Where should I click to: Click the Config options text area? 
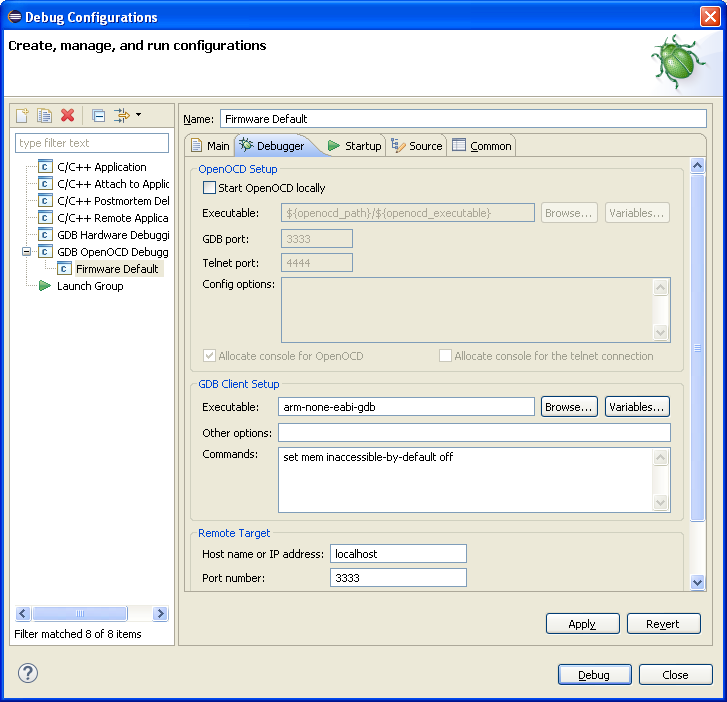(x=466, y=310)
